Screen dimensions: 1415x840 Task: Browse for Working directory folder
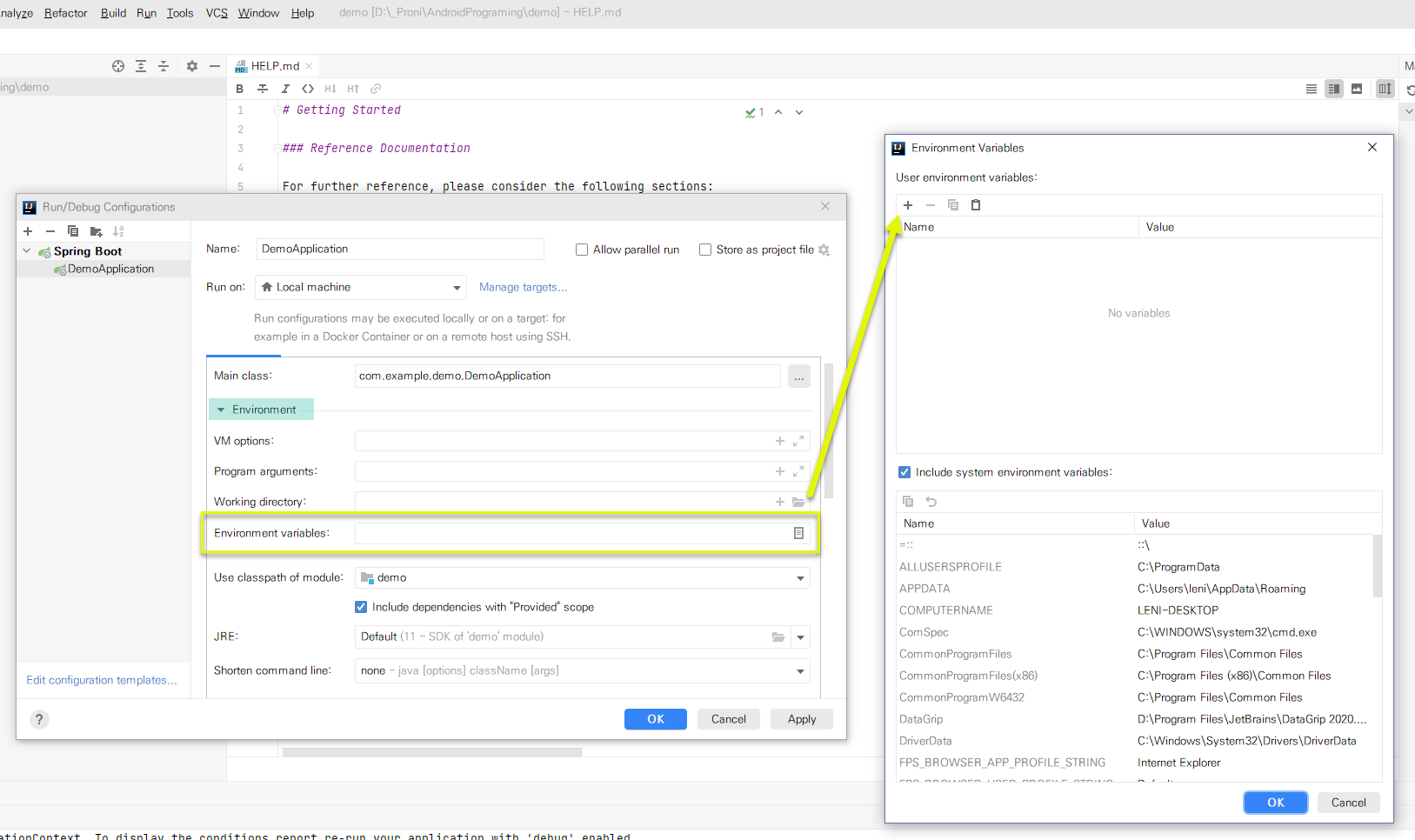(x=798, y=502)
